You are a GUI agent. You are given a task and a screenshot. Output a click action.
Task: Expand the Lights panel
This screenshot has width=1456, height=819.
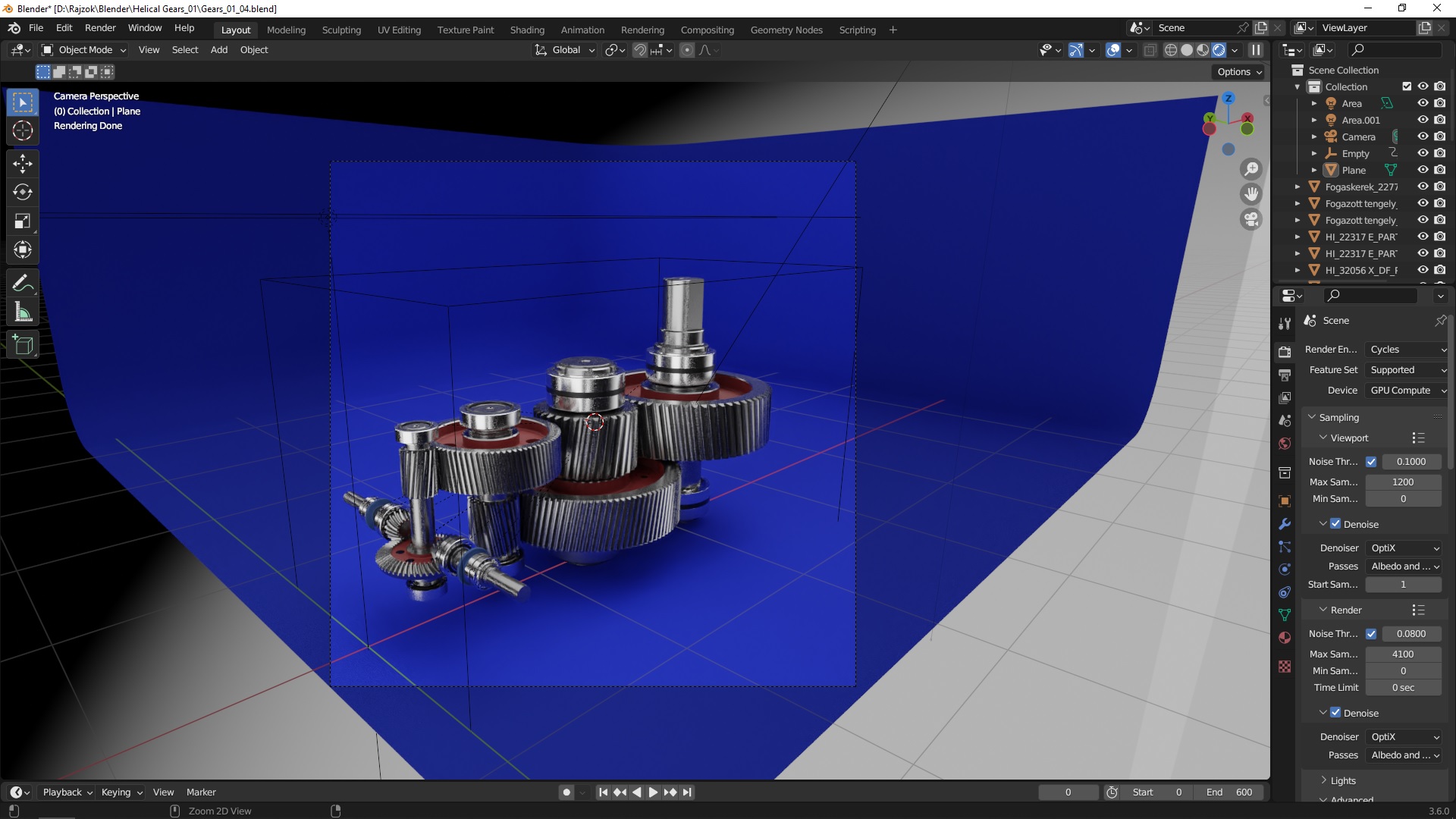click(1342, 780)
